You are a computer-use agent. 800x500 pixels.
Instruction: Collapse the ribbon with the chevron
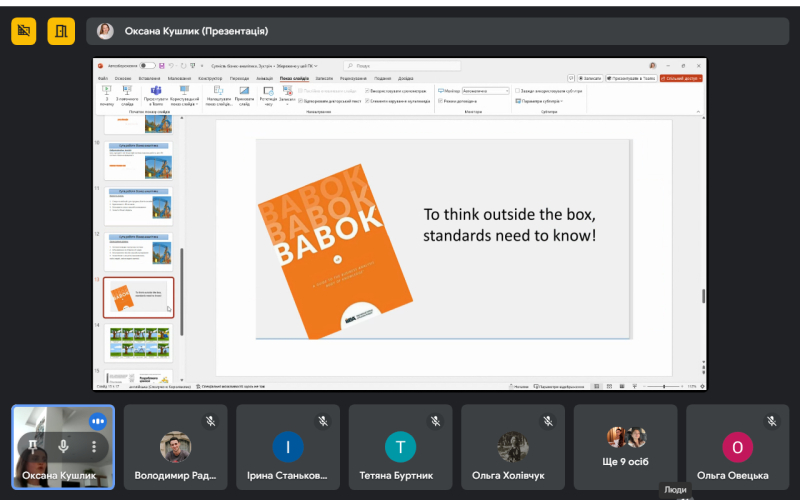tap(698, 112)
